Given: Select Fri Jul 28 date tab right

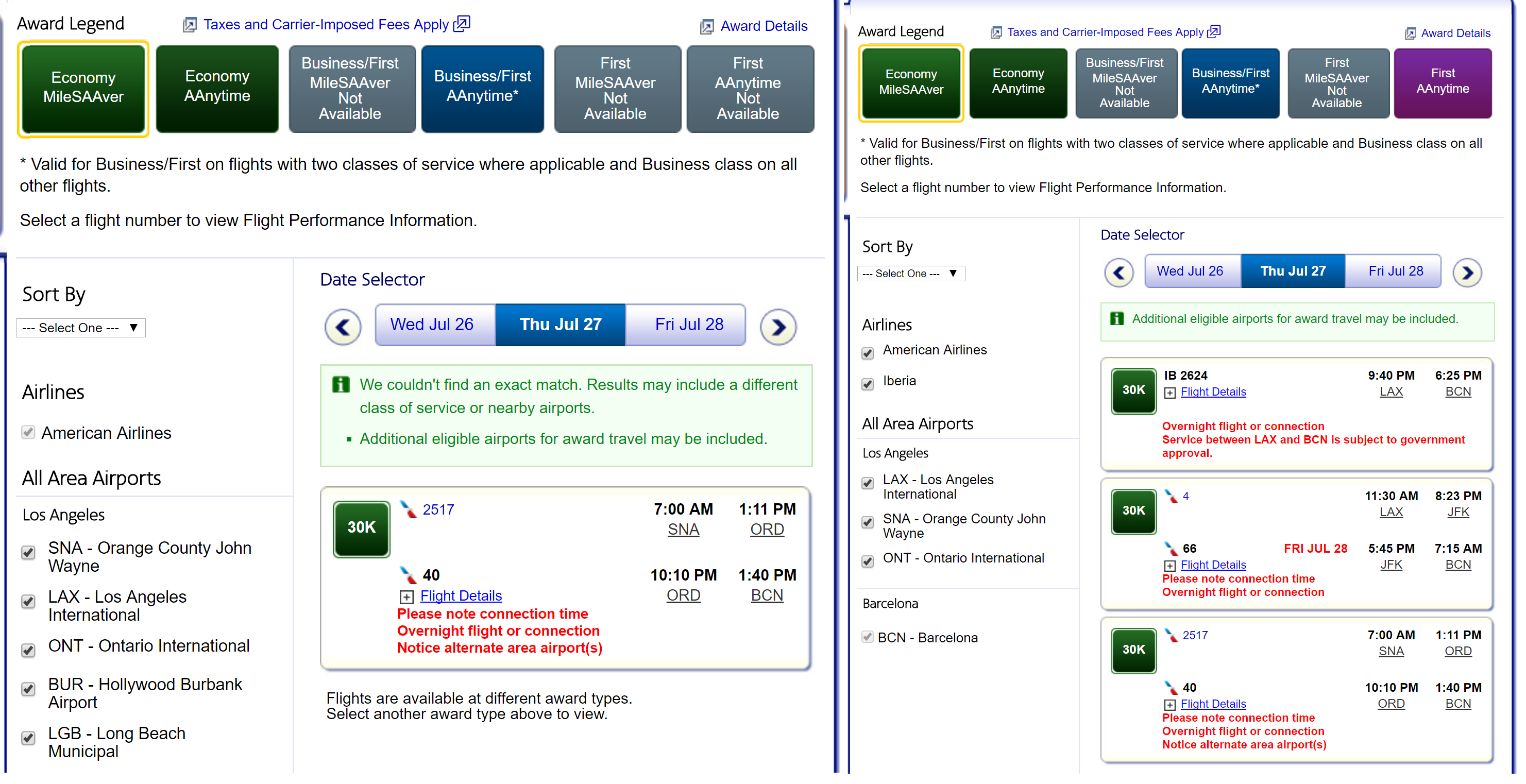Looking at the screenshot, I should (1395, 271).
